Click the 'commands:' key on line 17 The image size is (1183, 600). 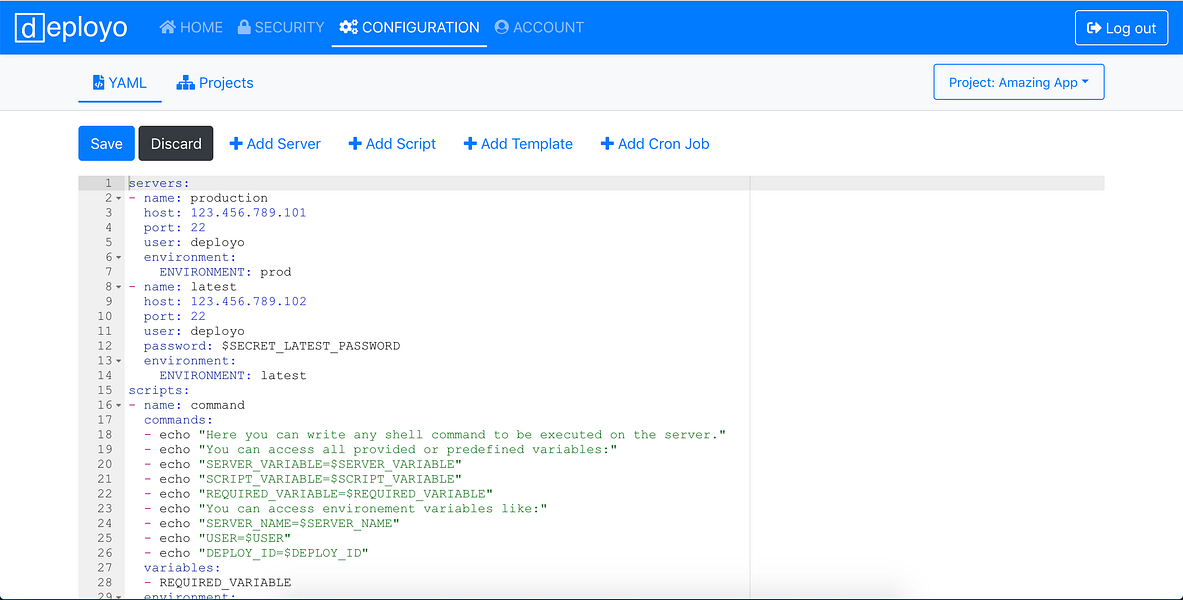[179, 420]
